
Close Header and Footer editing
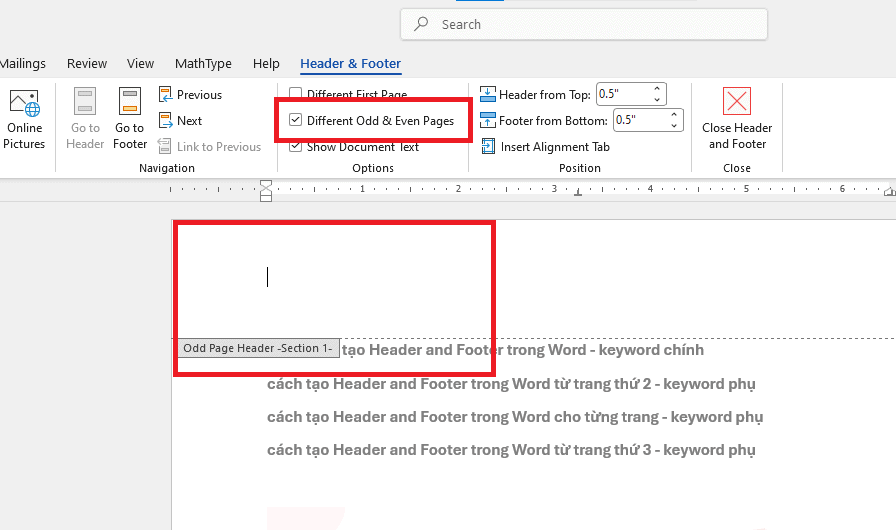737,119
